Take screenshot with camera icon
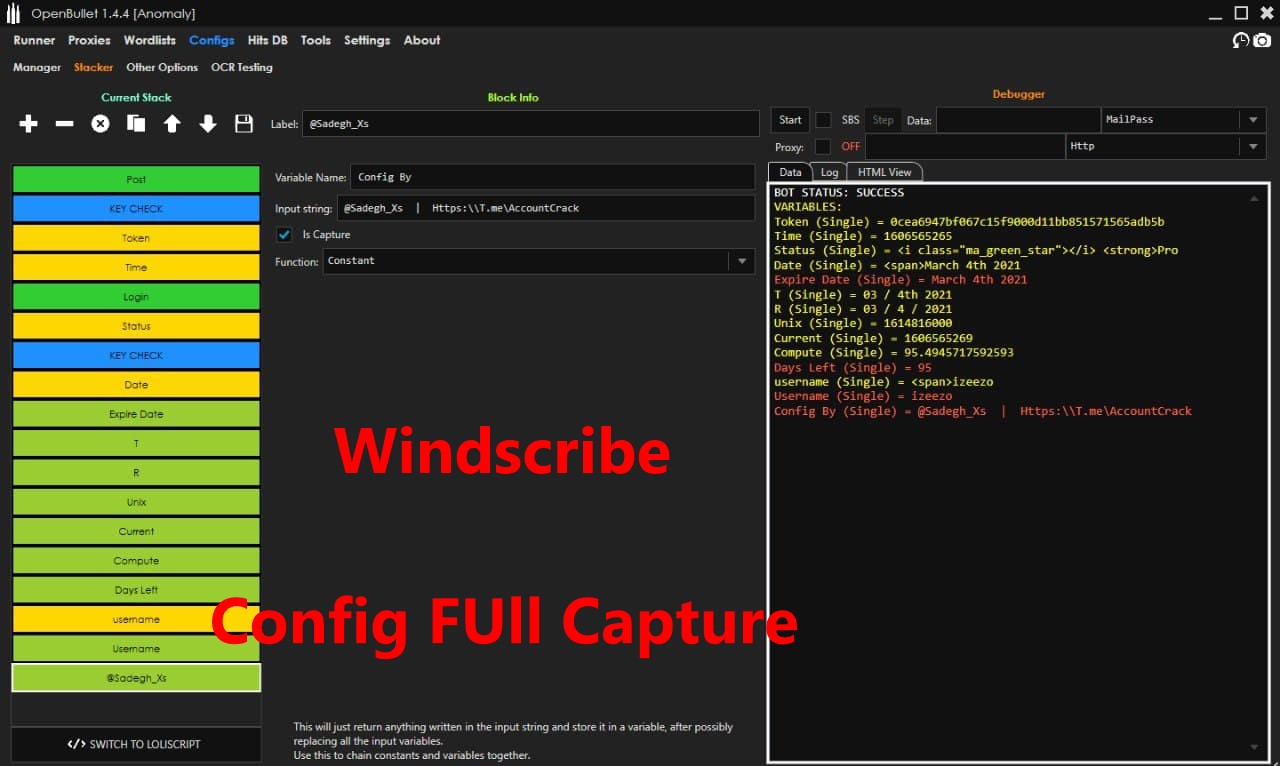 [1262, 41]
